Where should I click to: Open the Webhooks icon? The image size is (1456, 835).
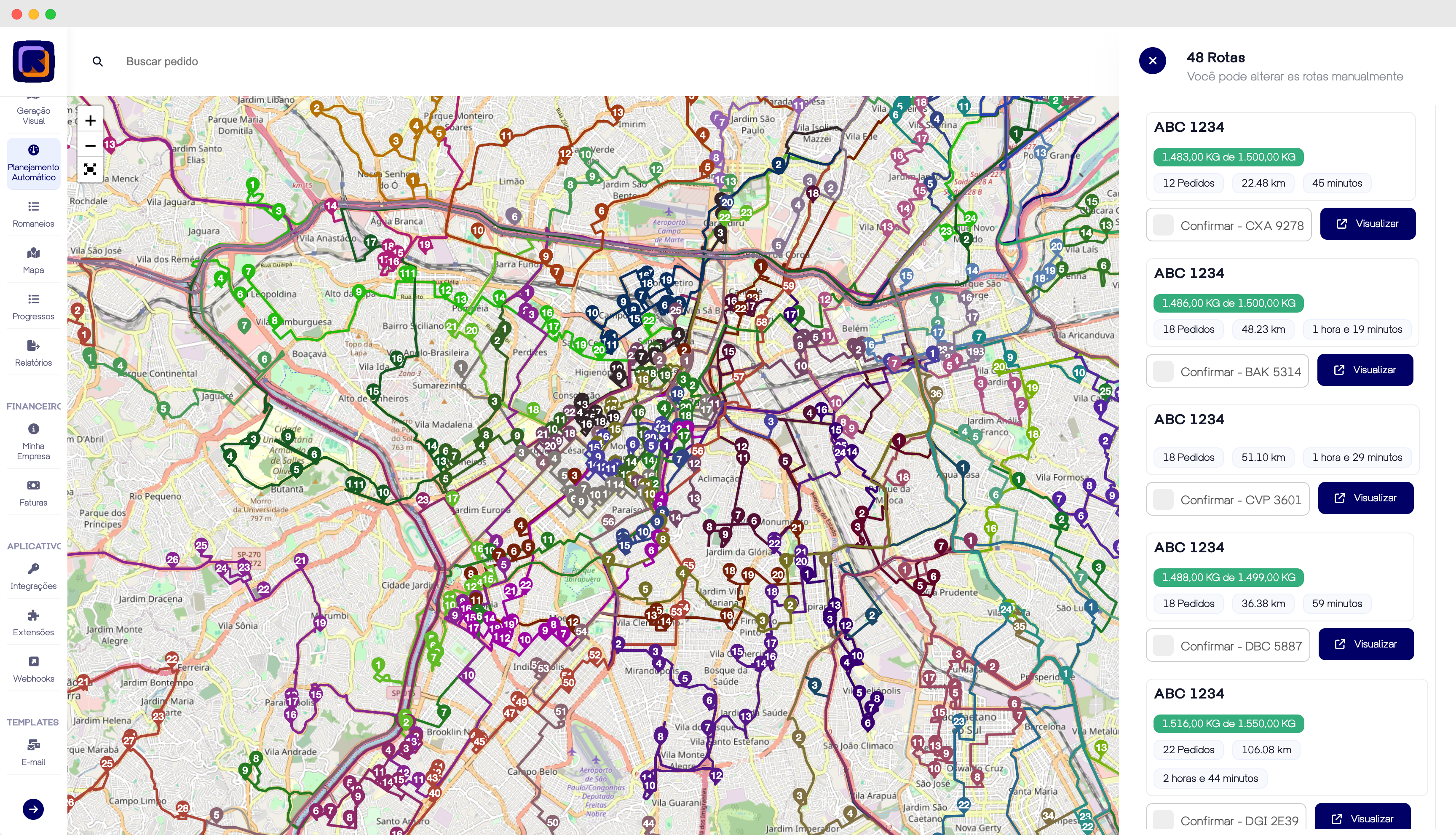(x=34, y=662)
